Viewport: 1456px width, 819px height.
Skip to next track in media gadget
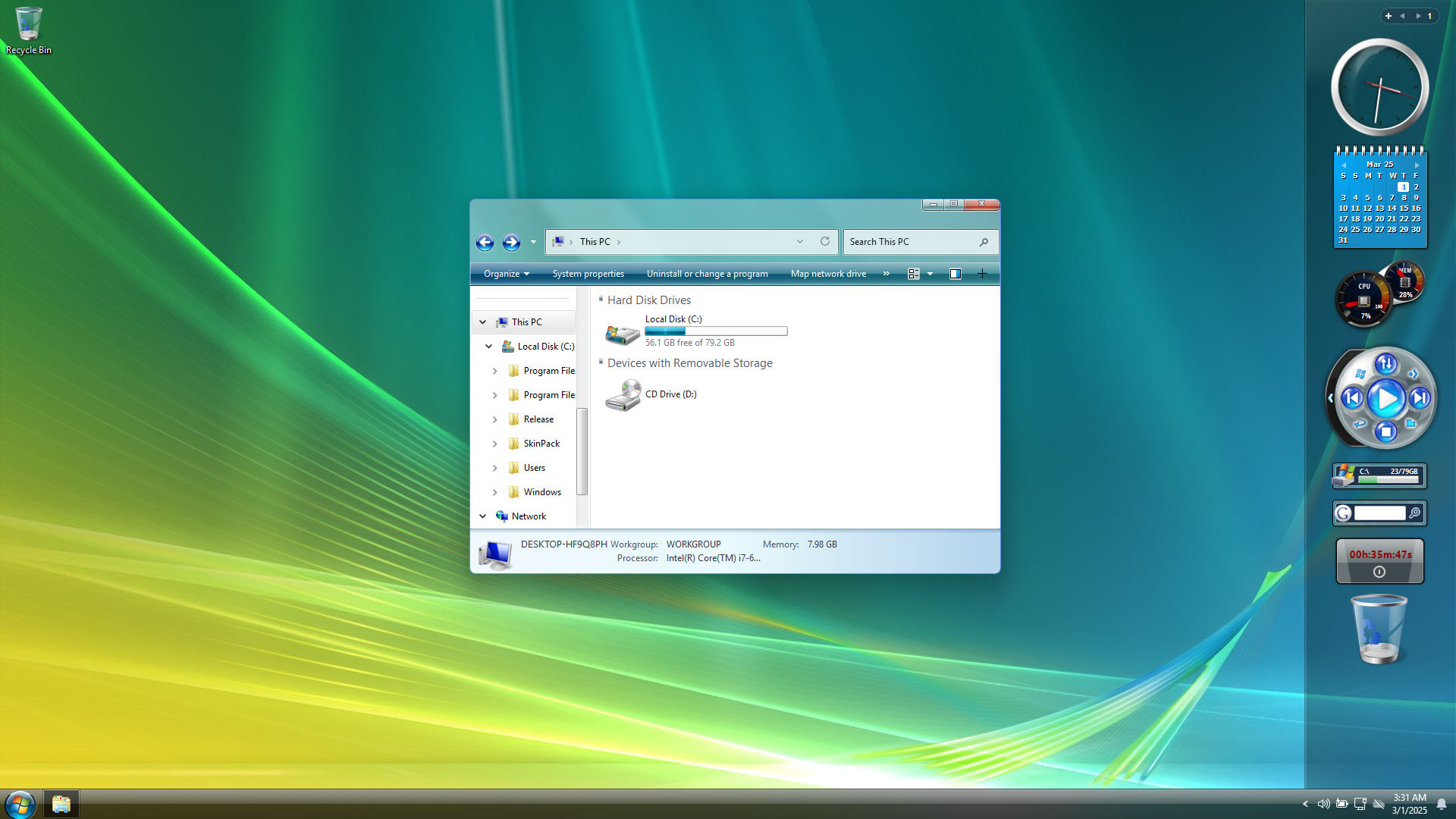click(x=1419, y=398)
